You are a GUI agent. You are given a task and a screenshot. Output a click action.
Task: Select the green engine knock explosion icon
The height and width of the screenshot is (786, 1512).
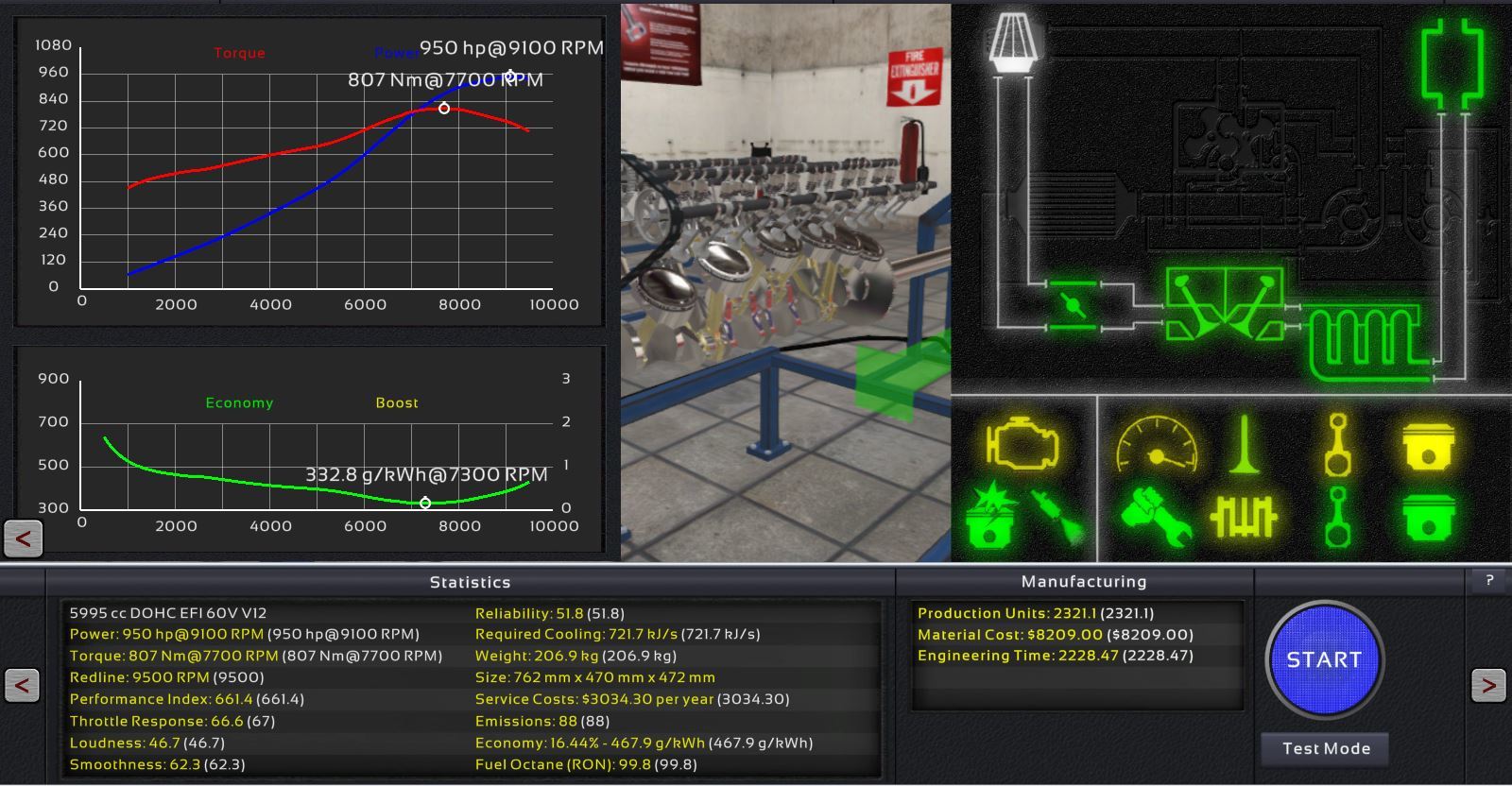pos(991,516)
